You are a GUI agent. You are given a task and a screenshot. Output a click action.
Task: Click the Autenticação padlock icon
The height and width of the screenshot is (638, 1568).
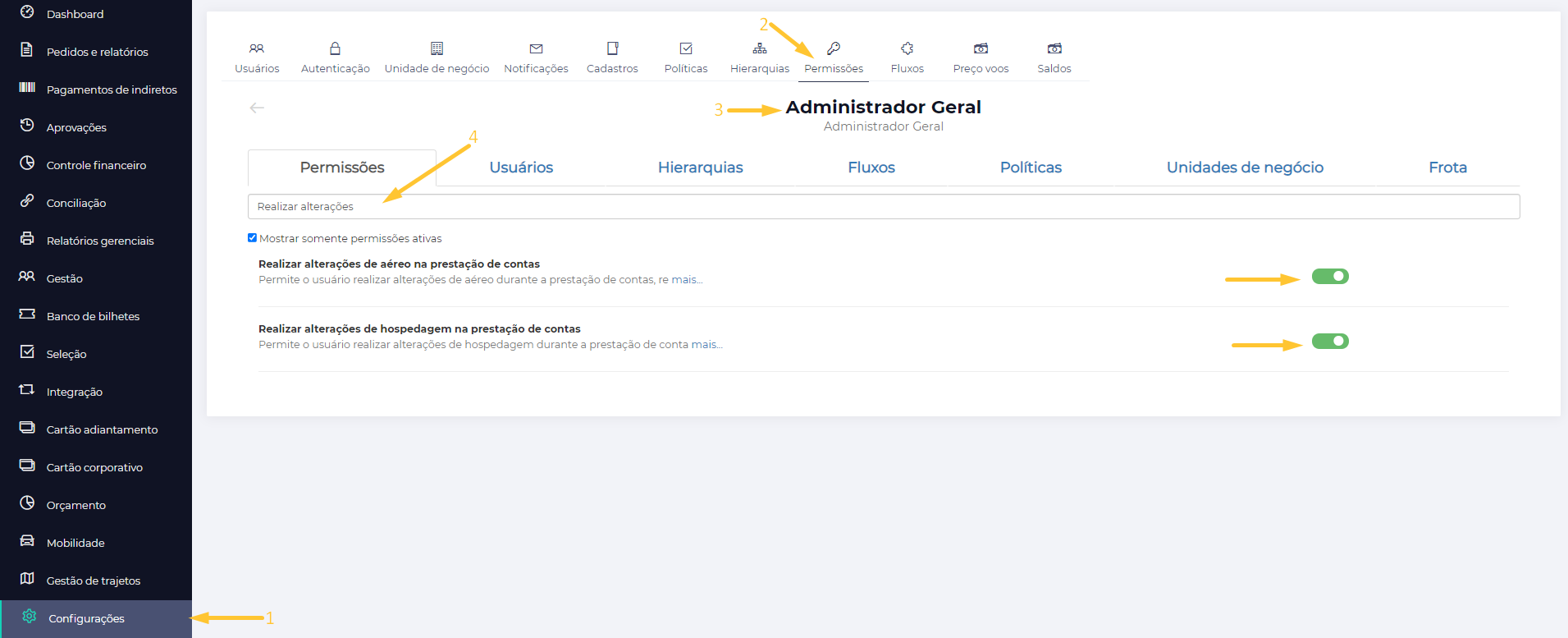335,49
